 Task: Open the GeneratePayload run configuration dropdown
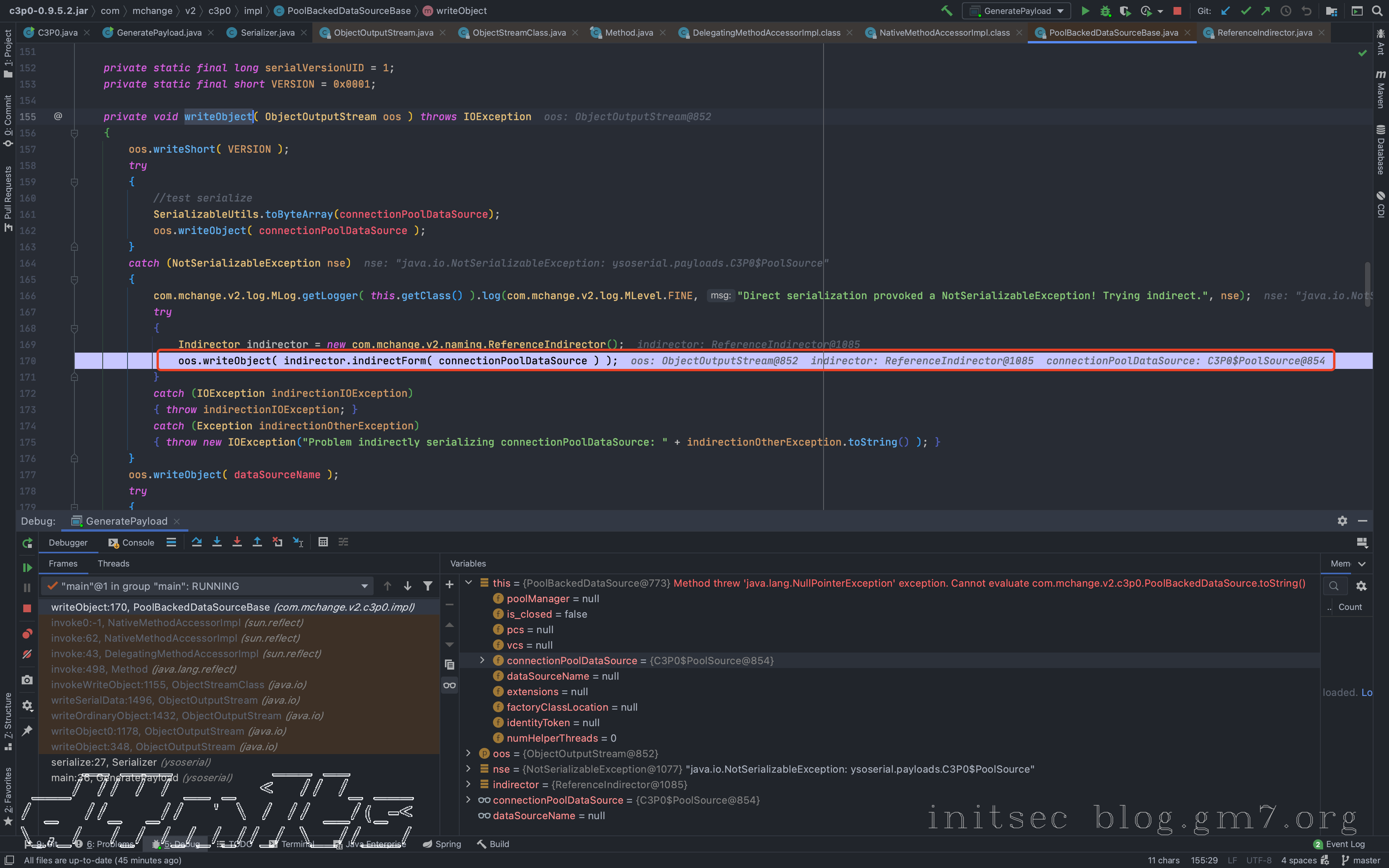tap(1017, 11)
